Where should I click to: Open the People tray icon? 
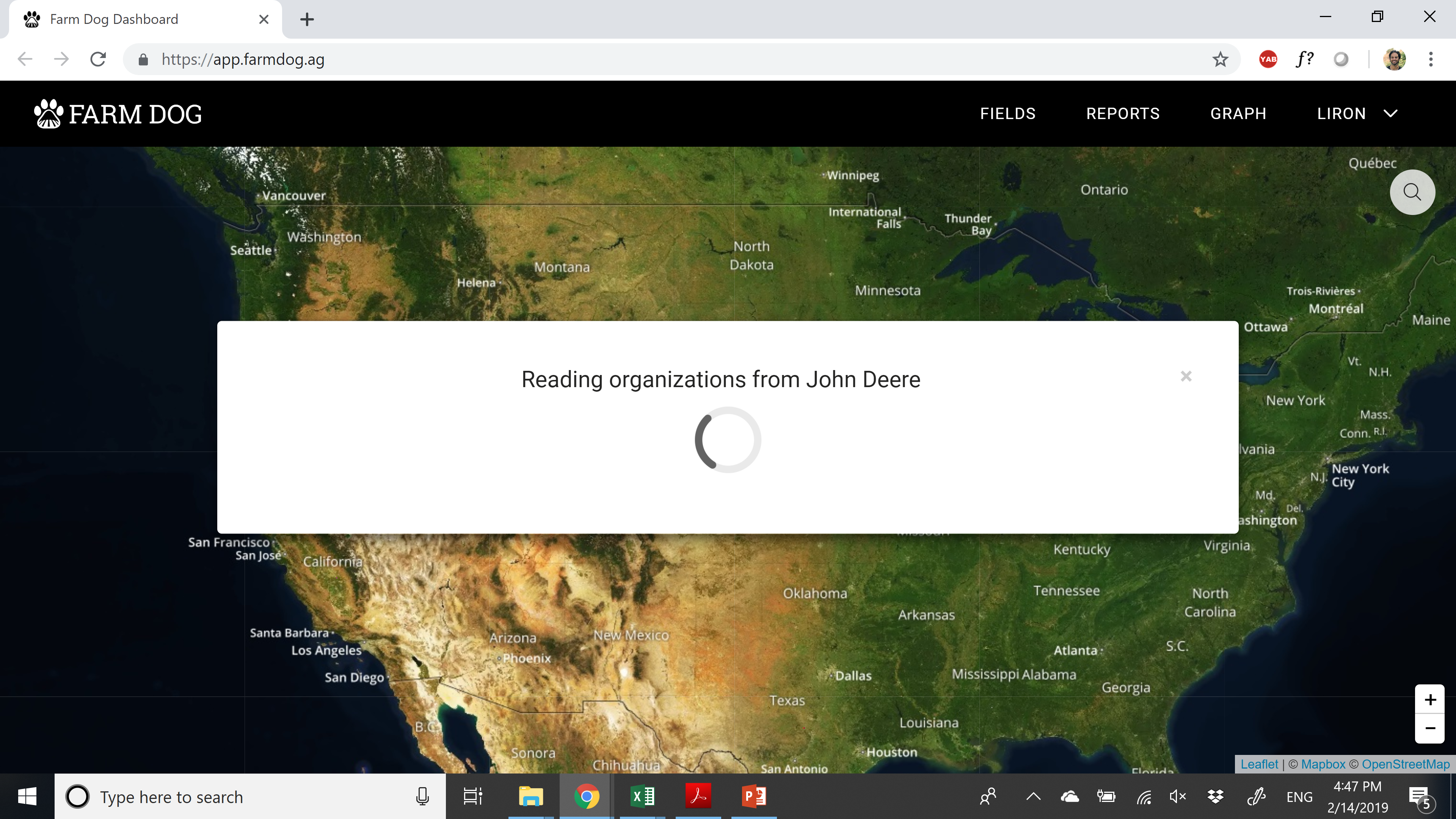point(988,796)
